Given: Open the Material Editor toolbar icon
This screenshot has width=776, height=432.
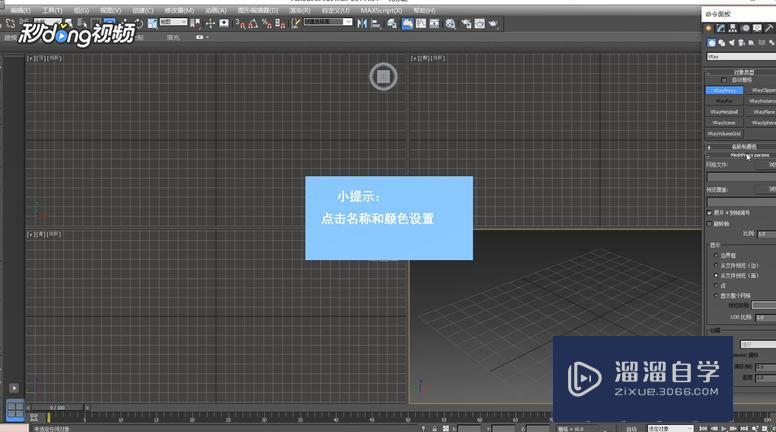Looking at the screenshot, I should pos(450,23).
